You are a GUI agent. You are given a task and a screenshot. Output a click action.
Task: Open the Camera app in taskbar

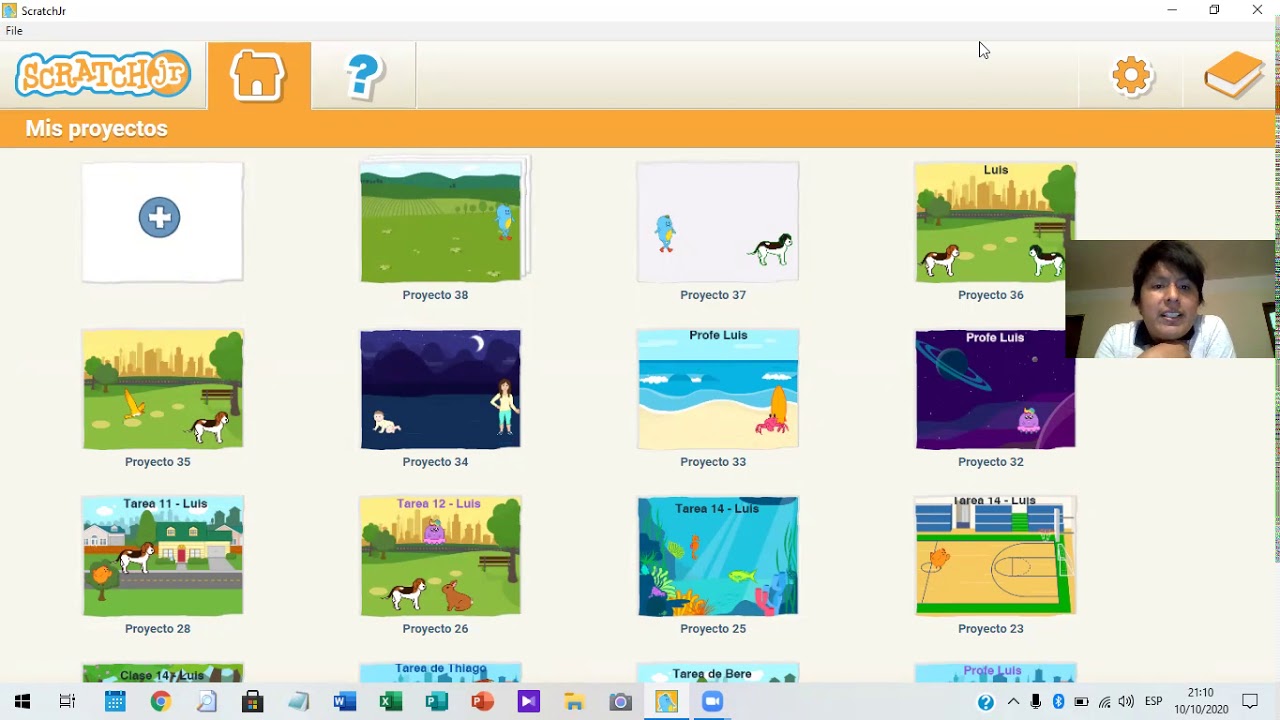[620, 702]
